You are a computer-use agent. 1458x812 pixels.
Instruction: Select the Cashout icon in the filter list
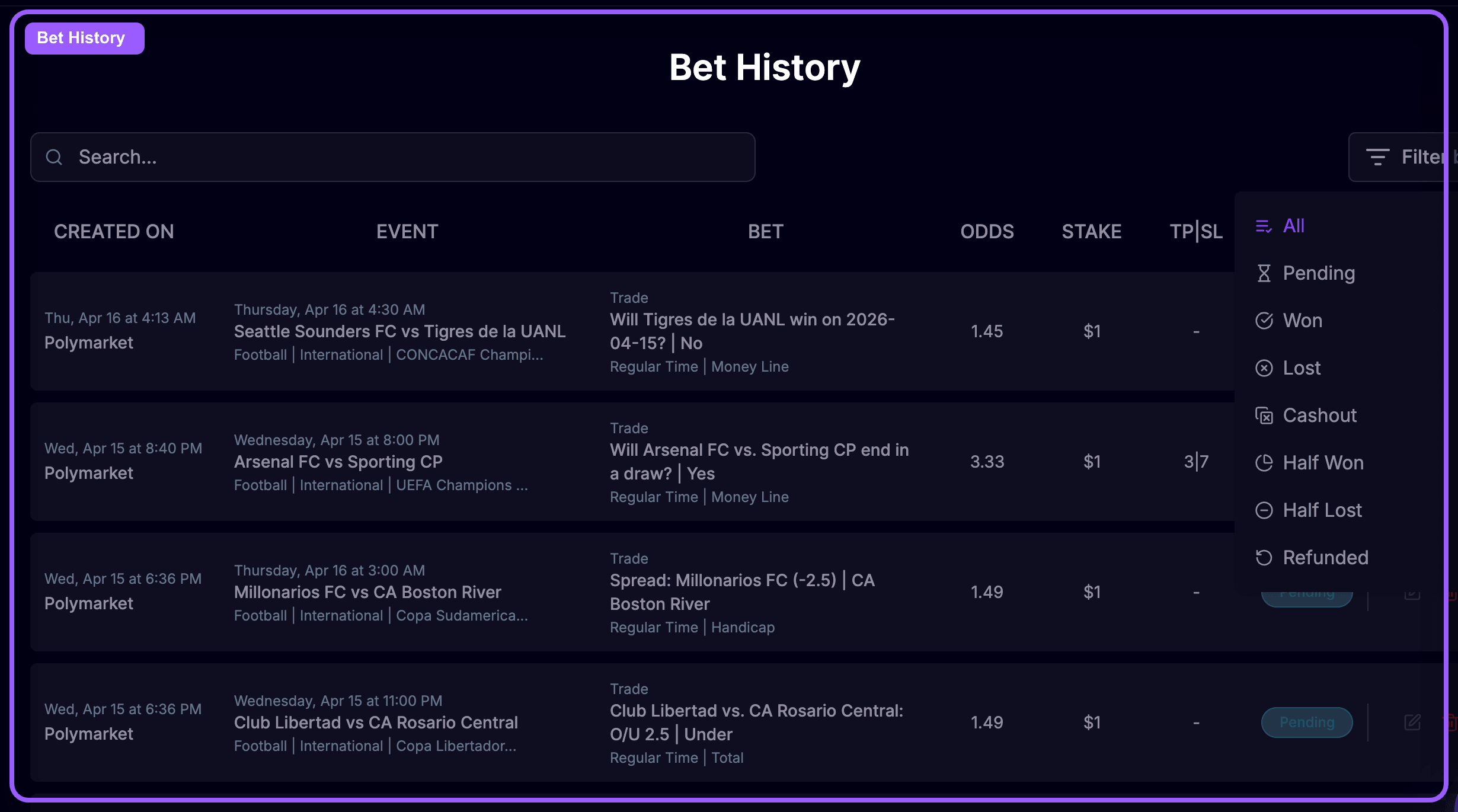point(1265,415)
